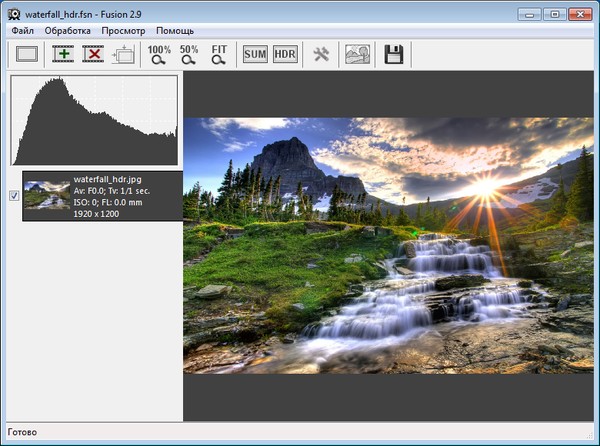This screenshot has width=600, height=446.
Task: Open the Обработка menu
Action: pyautogui.click(x=67, y=31)
